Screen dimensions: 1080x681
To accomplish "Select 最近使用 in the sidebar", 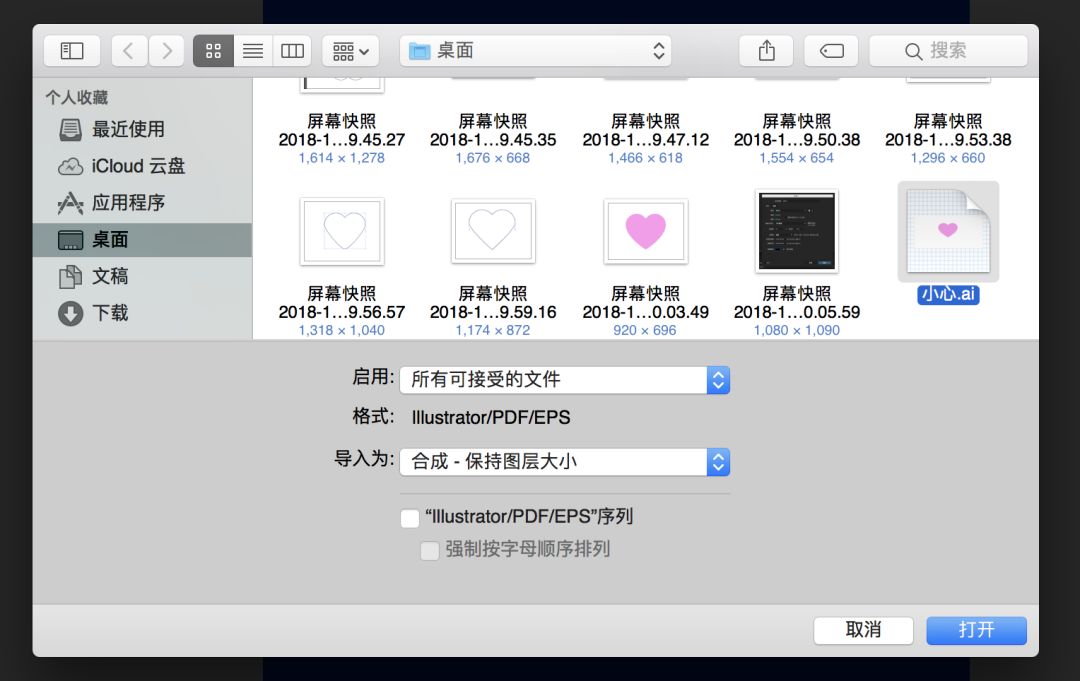I will click(143, 129).
